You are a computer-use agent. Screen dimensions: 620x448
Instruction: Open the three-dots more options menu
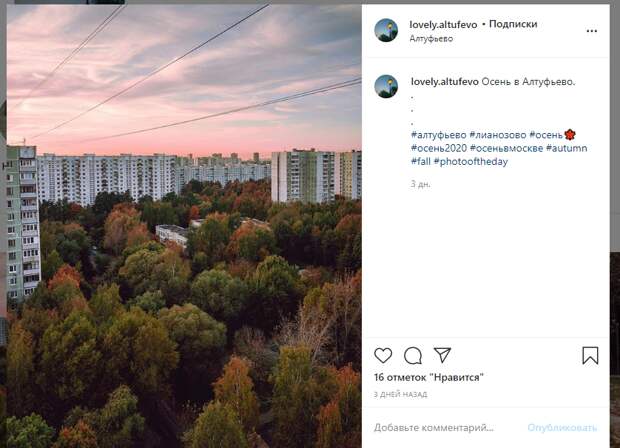click(592, 31)
